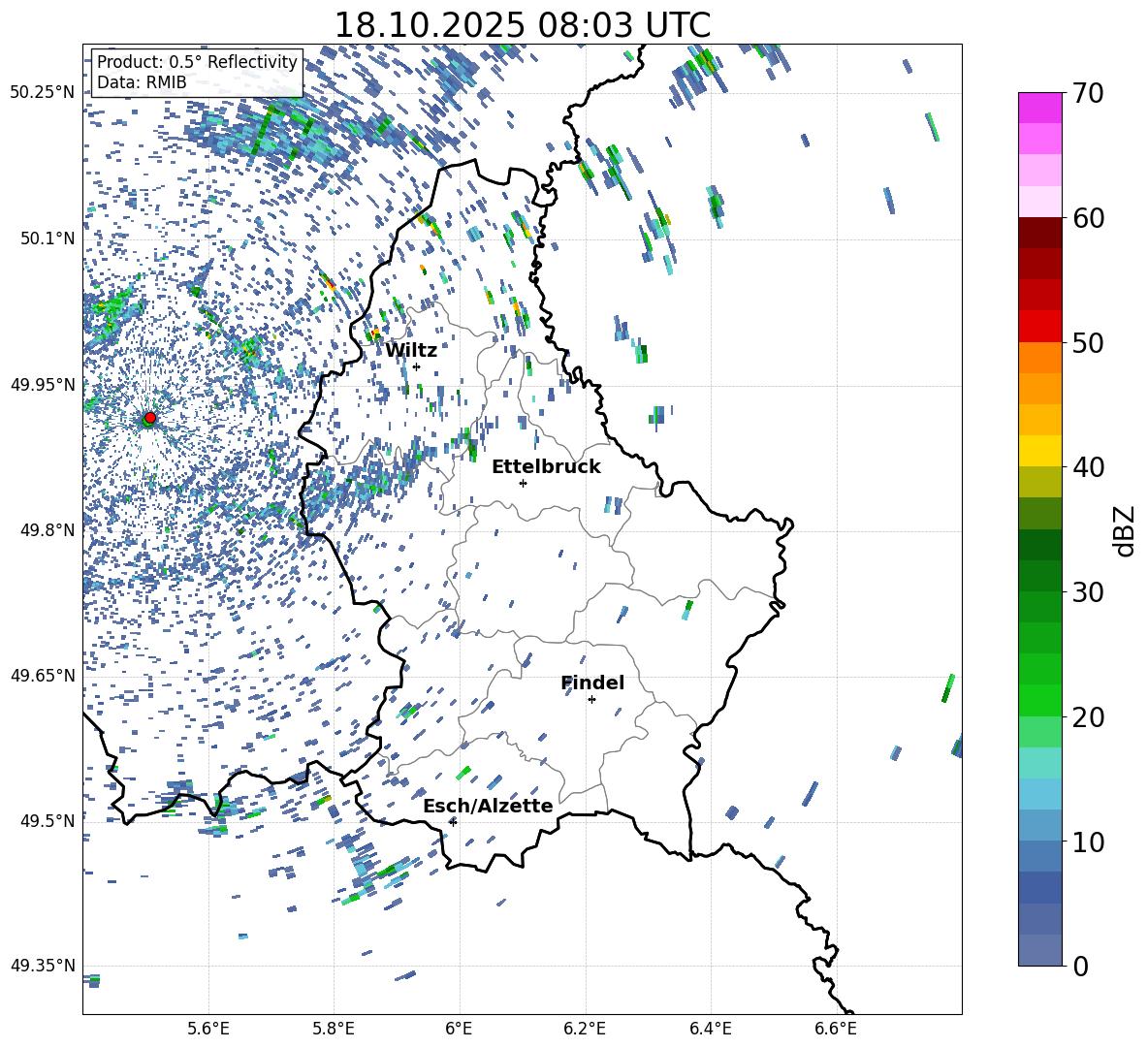Click the Findel station cross marker
The width and height of the screenshot is (1148, 1048).
[x=591, y=700]
